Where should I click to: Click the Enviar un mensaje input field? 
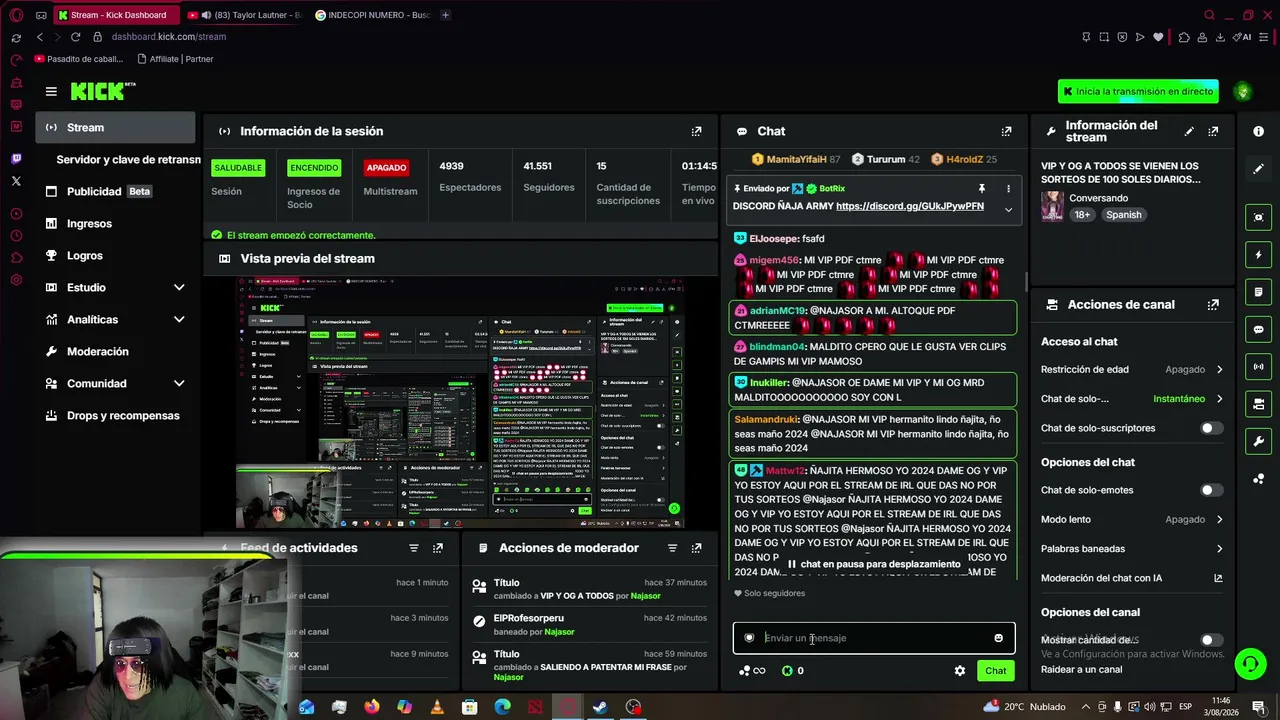pyautogui.click(x=874, y=638)
